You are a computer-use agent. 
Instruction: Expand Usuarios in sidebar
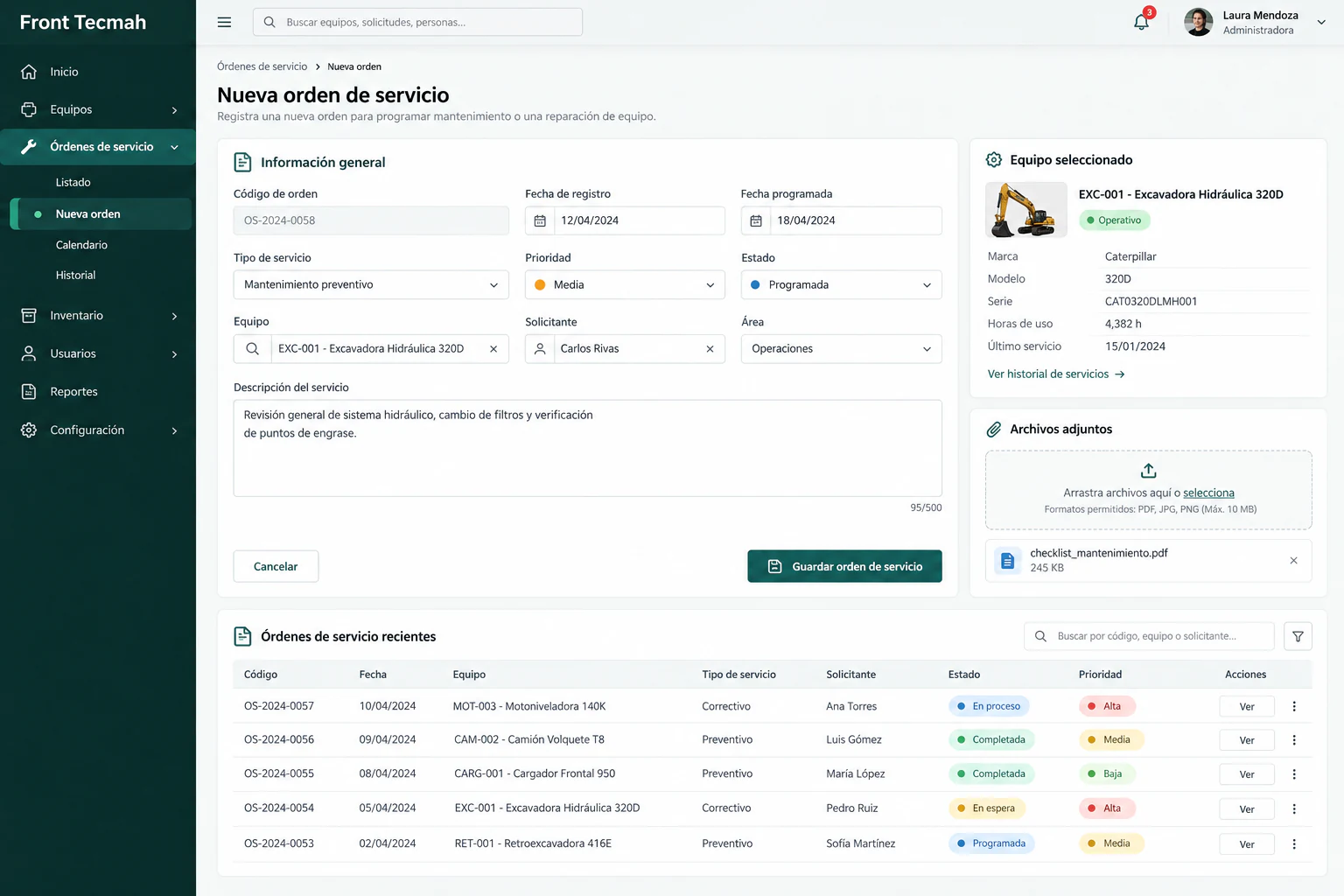point(98,353)
